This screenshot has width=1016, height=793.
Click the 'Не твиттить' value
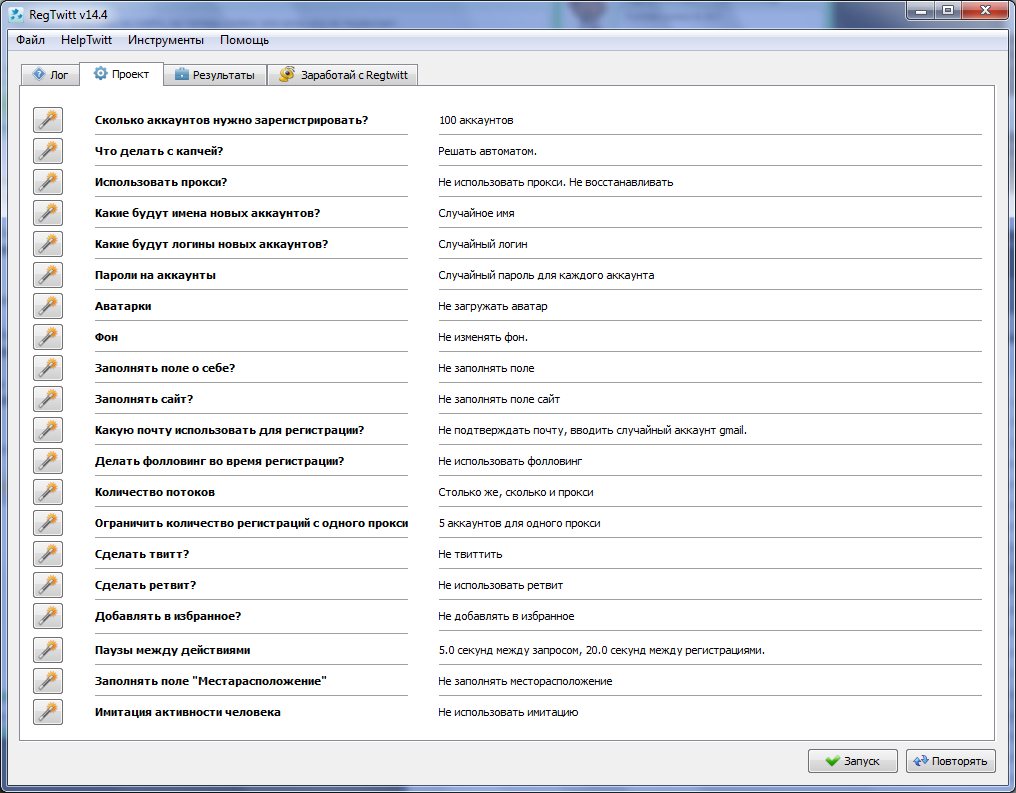(470, 555)
